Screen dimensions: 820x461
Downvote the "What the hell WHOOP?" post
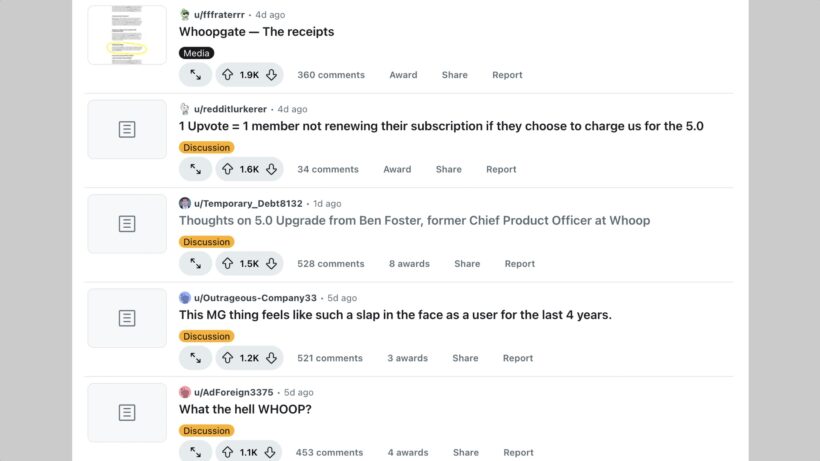271,452
